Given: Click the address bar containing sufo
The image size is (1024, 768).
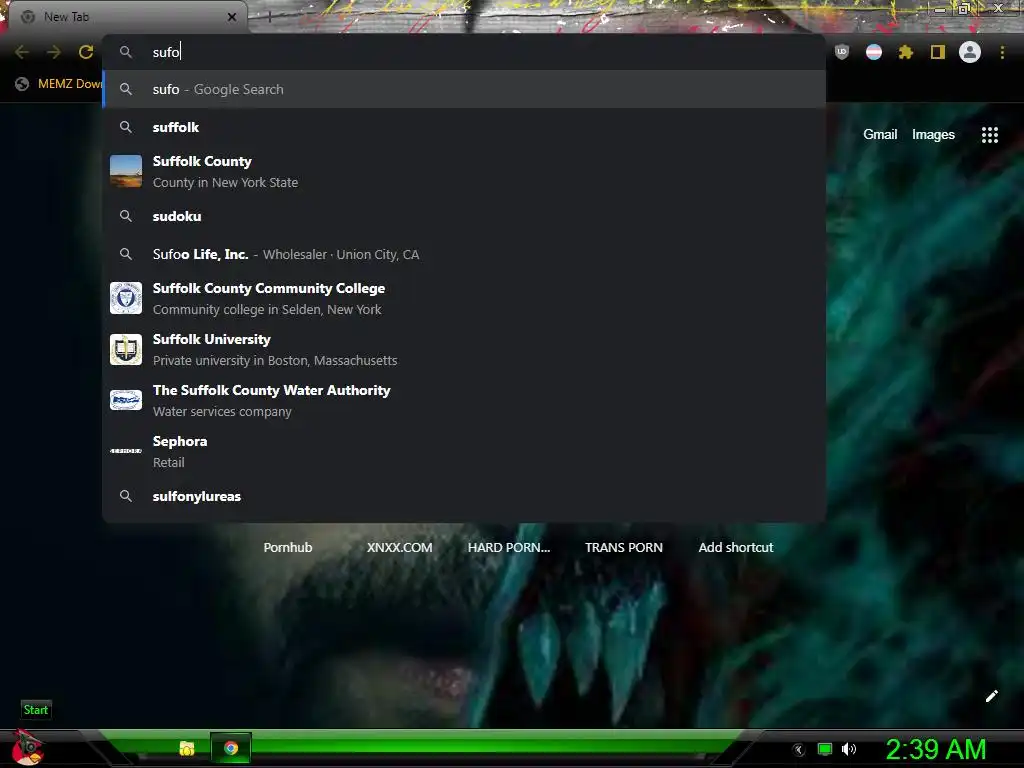Looking at the screenshot, I should (x=464, y=52).
